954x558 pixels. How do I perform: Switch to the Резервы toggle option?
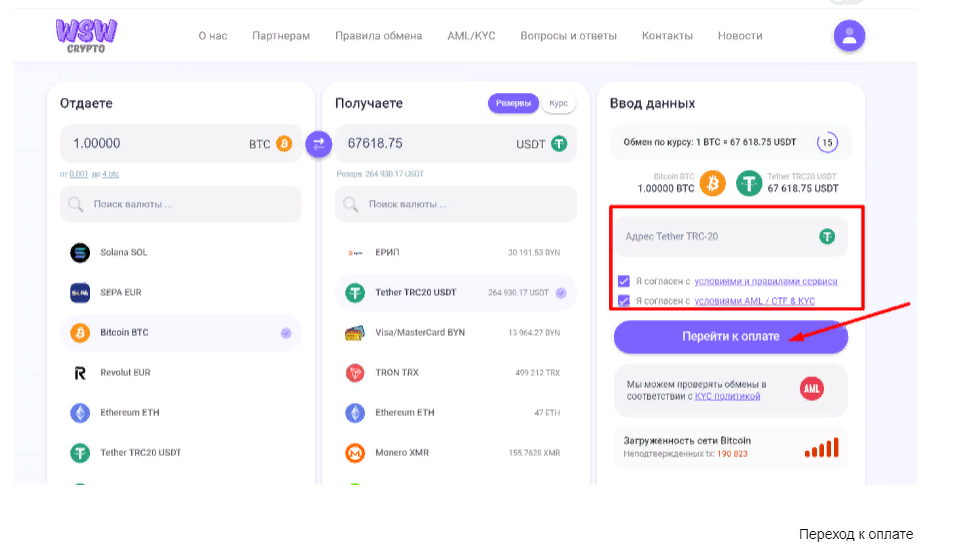click(x=514, y=103)
